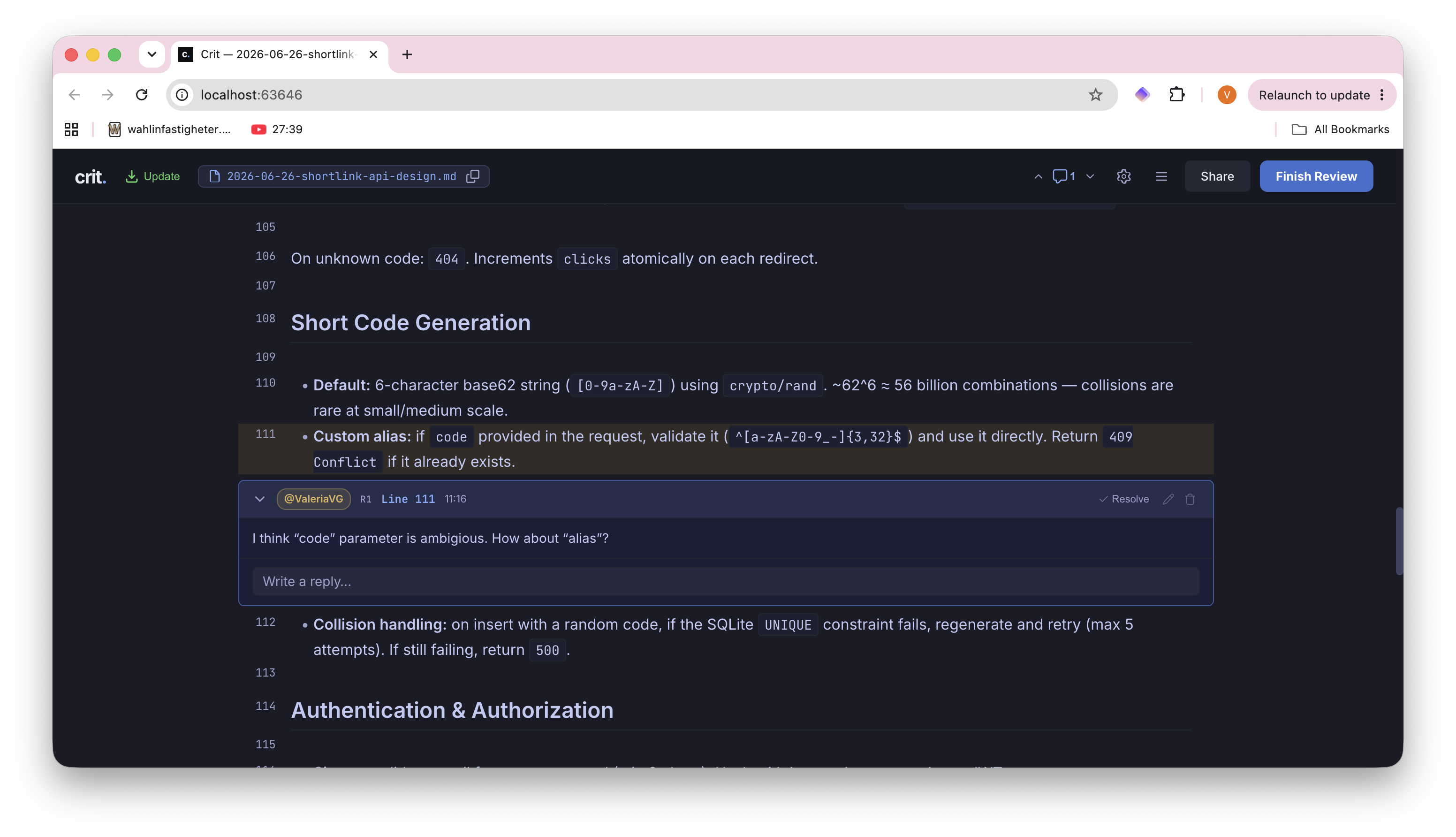Screen dimensions: 1456x837
Task: Open Chrome three-dot menu
Action: pos(1382,95)
